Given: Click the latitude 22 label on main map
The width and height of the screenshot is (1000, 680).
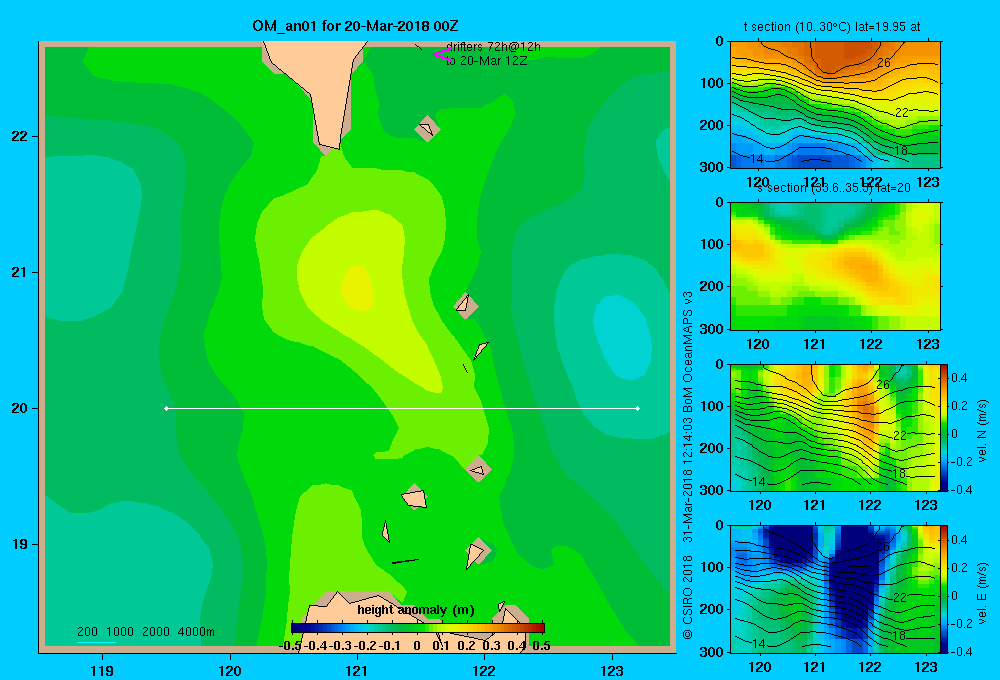Looking at the screenshot, I should [20, 136].
